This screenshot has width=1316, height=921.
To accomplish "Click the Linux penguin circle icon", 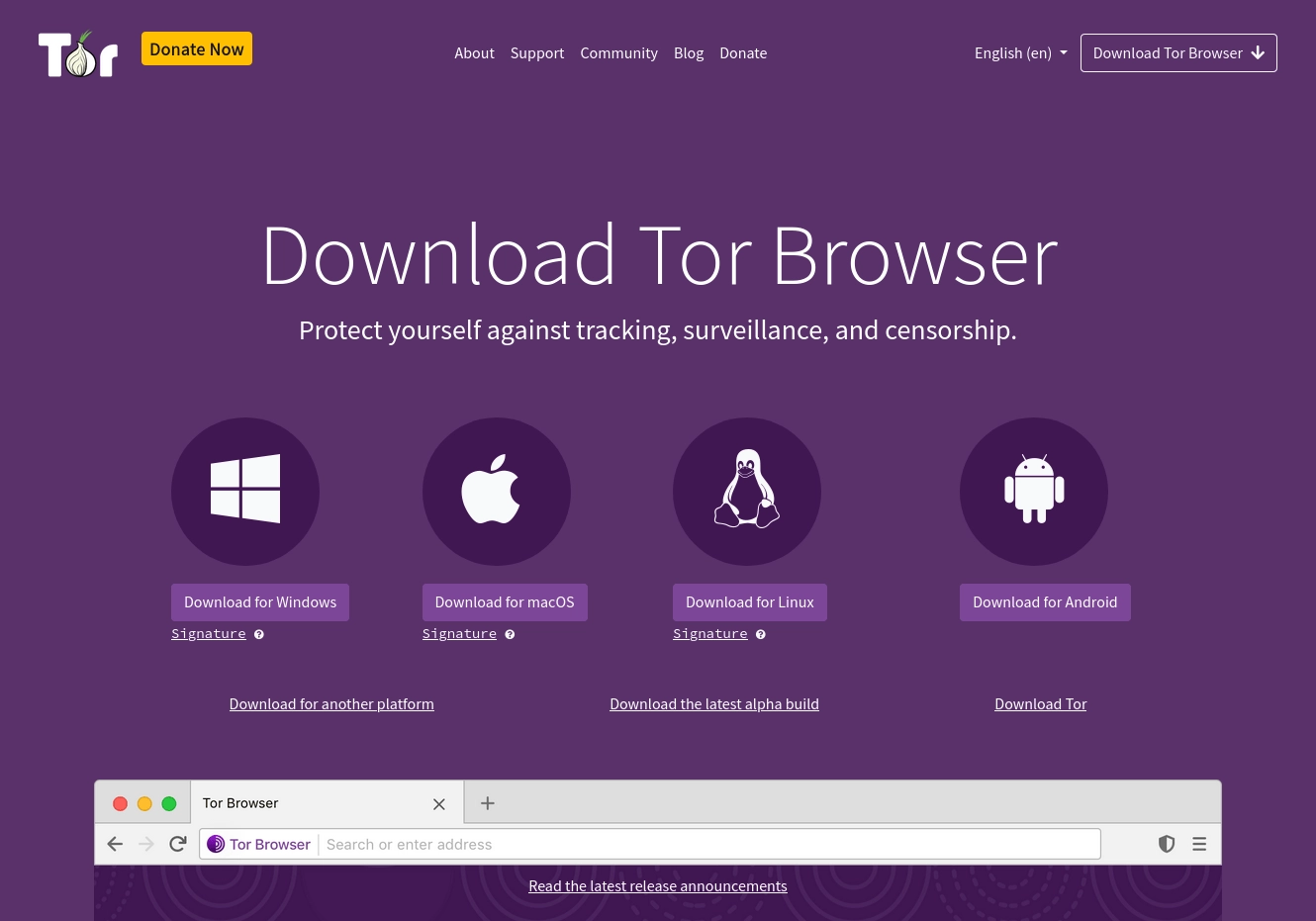I will (747, 492).
